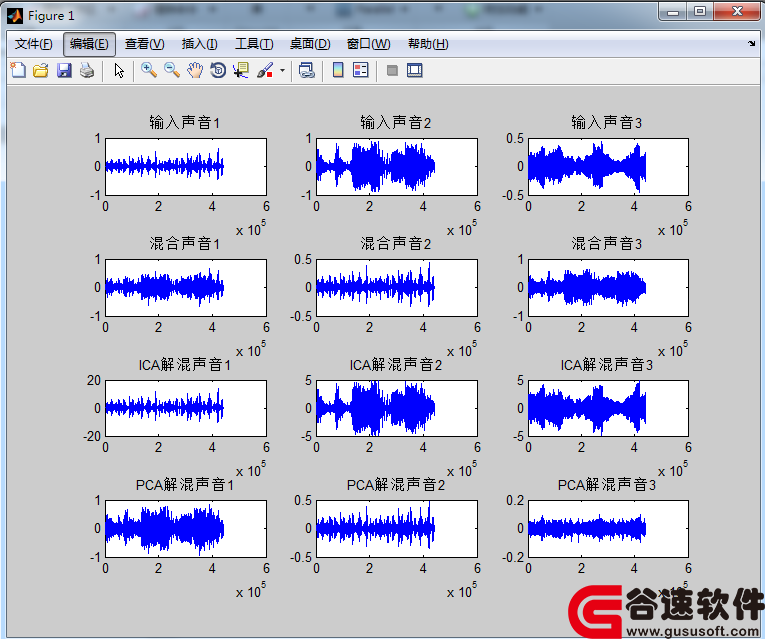The image size is (765, 639).
Task: Enable the Rotate 3D tool
Action: tap(218, 70)
